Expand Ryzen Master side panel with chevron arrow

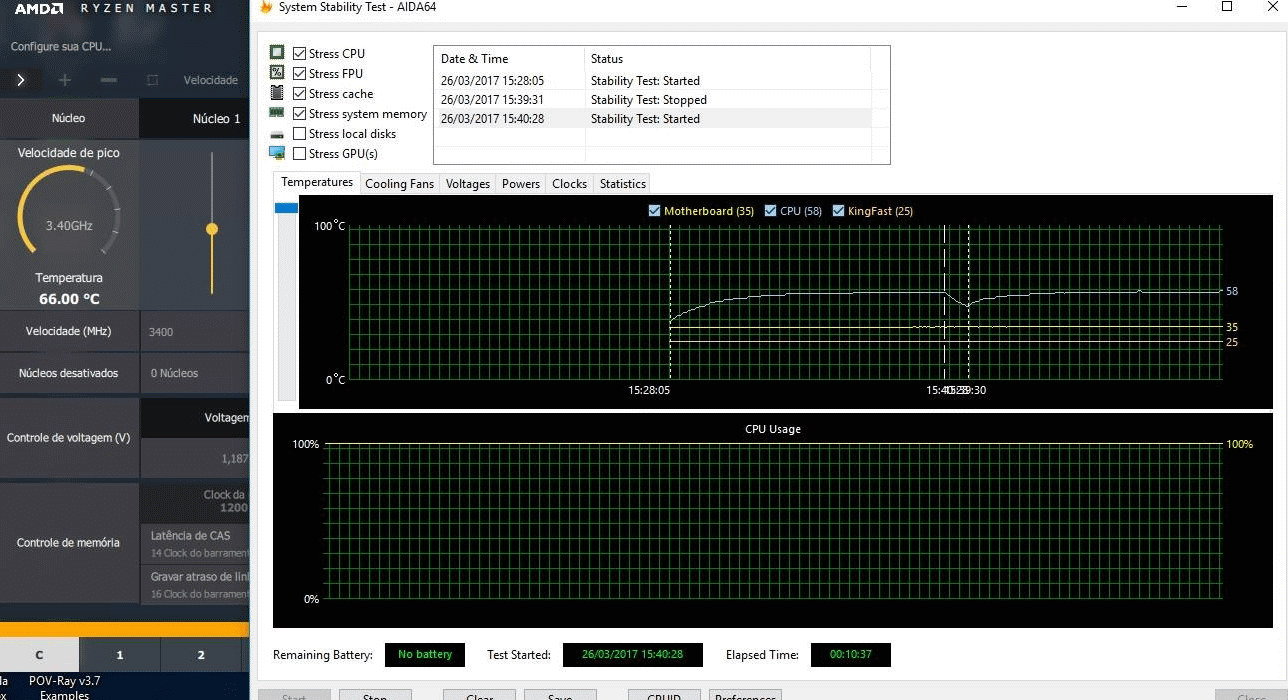pyautogui.click(x=21, y=80)
